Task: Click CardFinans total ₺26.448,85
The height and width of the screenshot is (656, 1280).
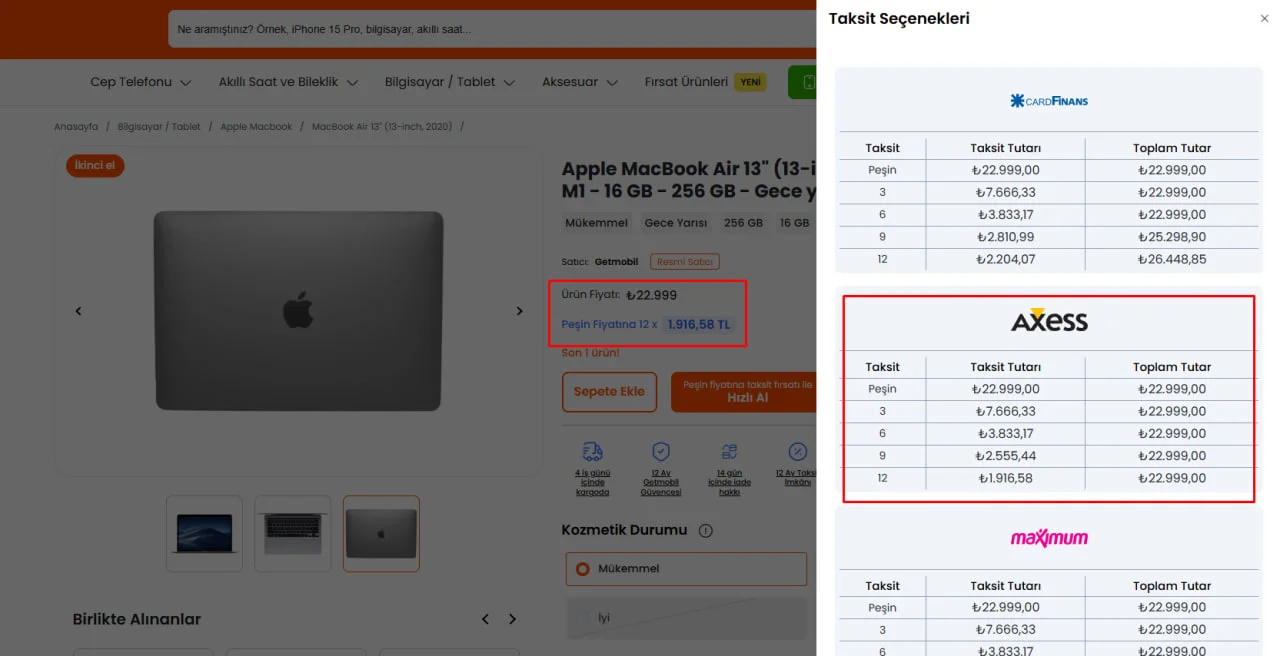Action: click(x=1172, y=259)
